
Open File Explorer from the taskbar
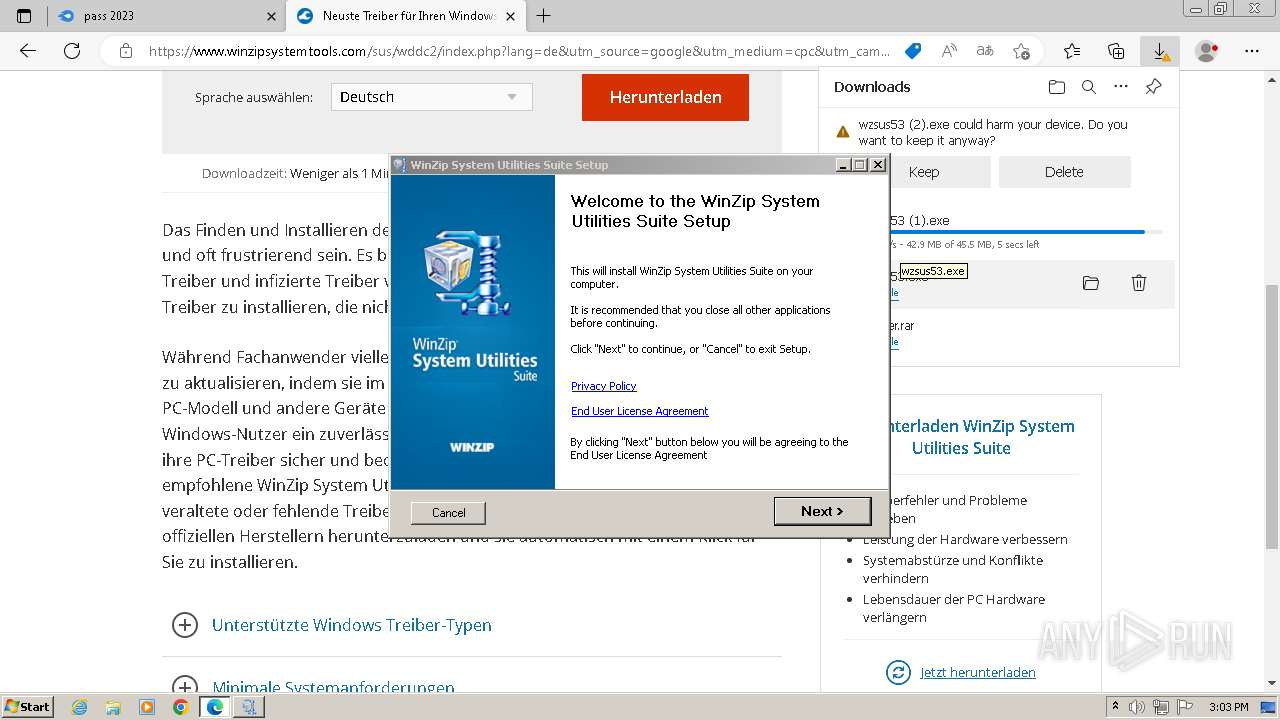[113, 707]
